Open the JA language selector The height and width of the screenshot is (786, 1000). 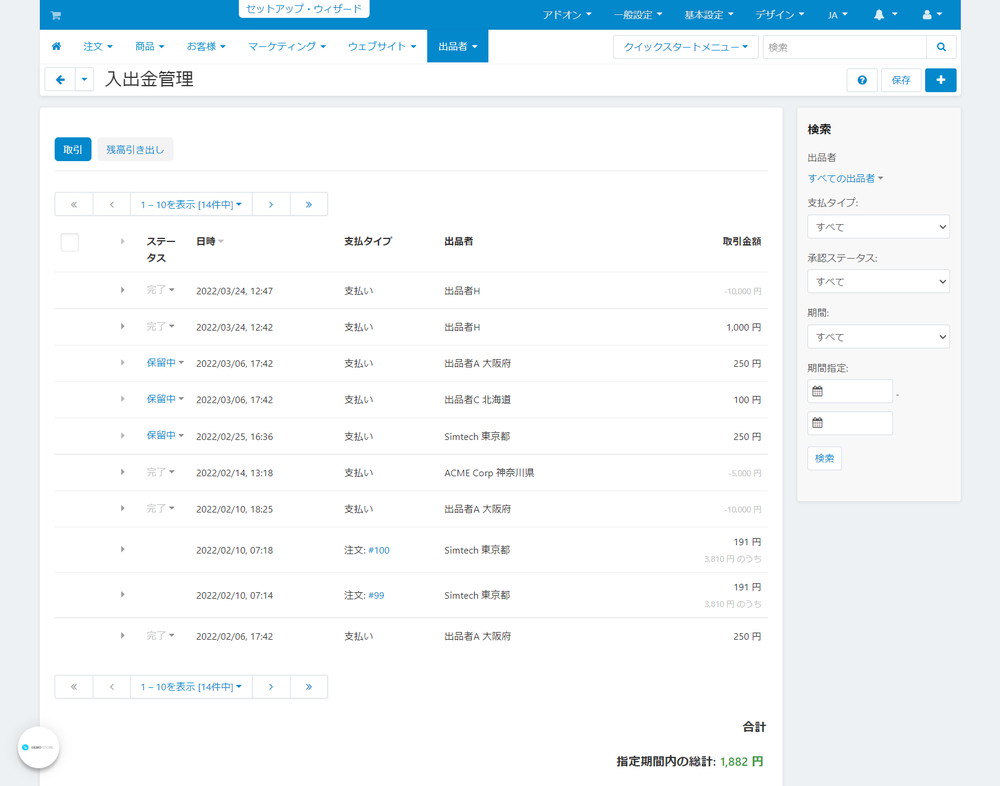837,15
